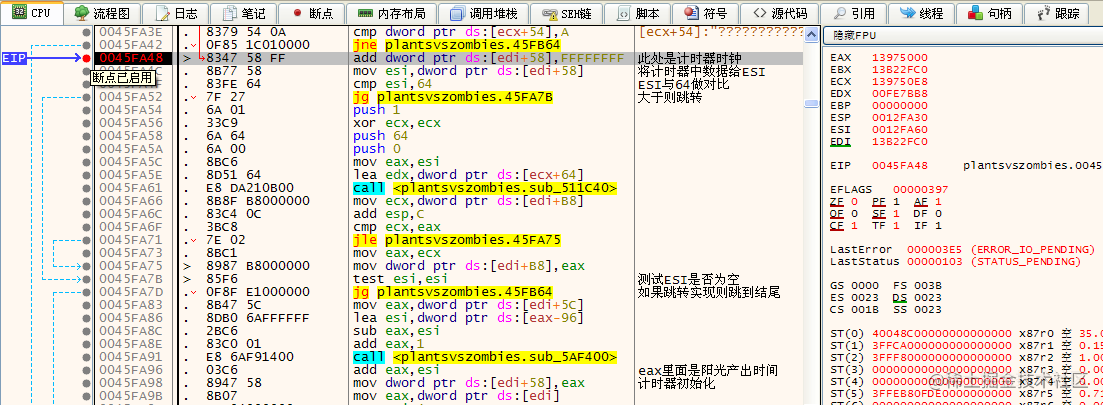Open the 符号 symbols tab

(x=704, y=13)
